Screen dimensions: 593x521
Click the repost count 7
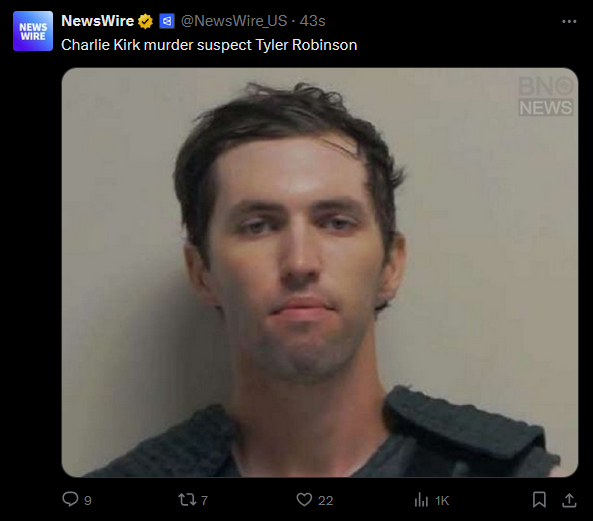(204, 501)
